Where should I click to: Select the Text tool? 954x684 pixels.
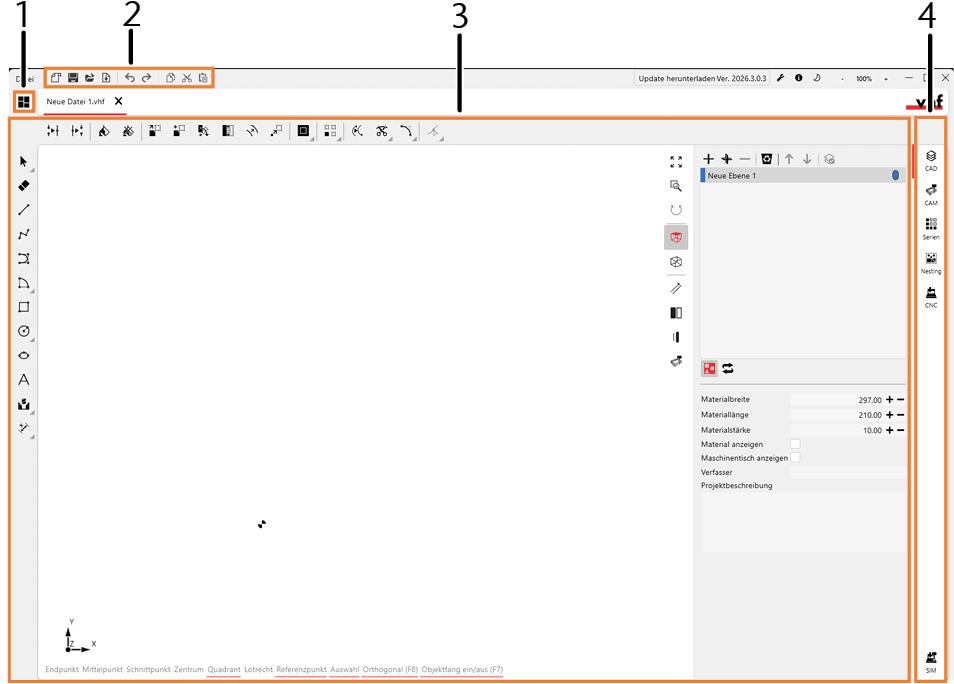(24, 380)
